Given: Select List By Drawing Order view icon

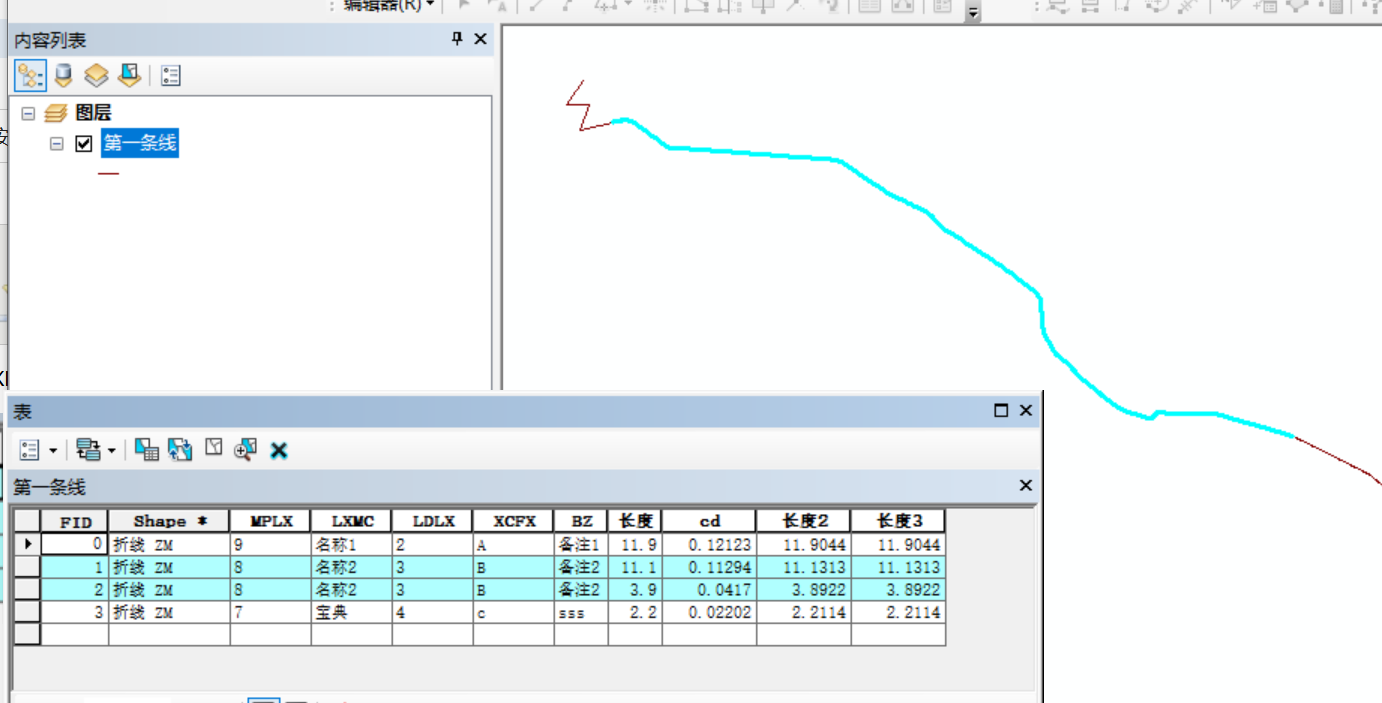Looking at the screenshot, I should 31,75.
